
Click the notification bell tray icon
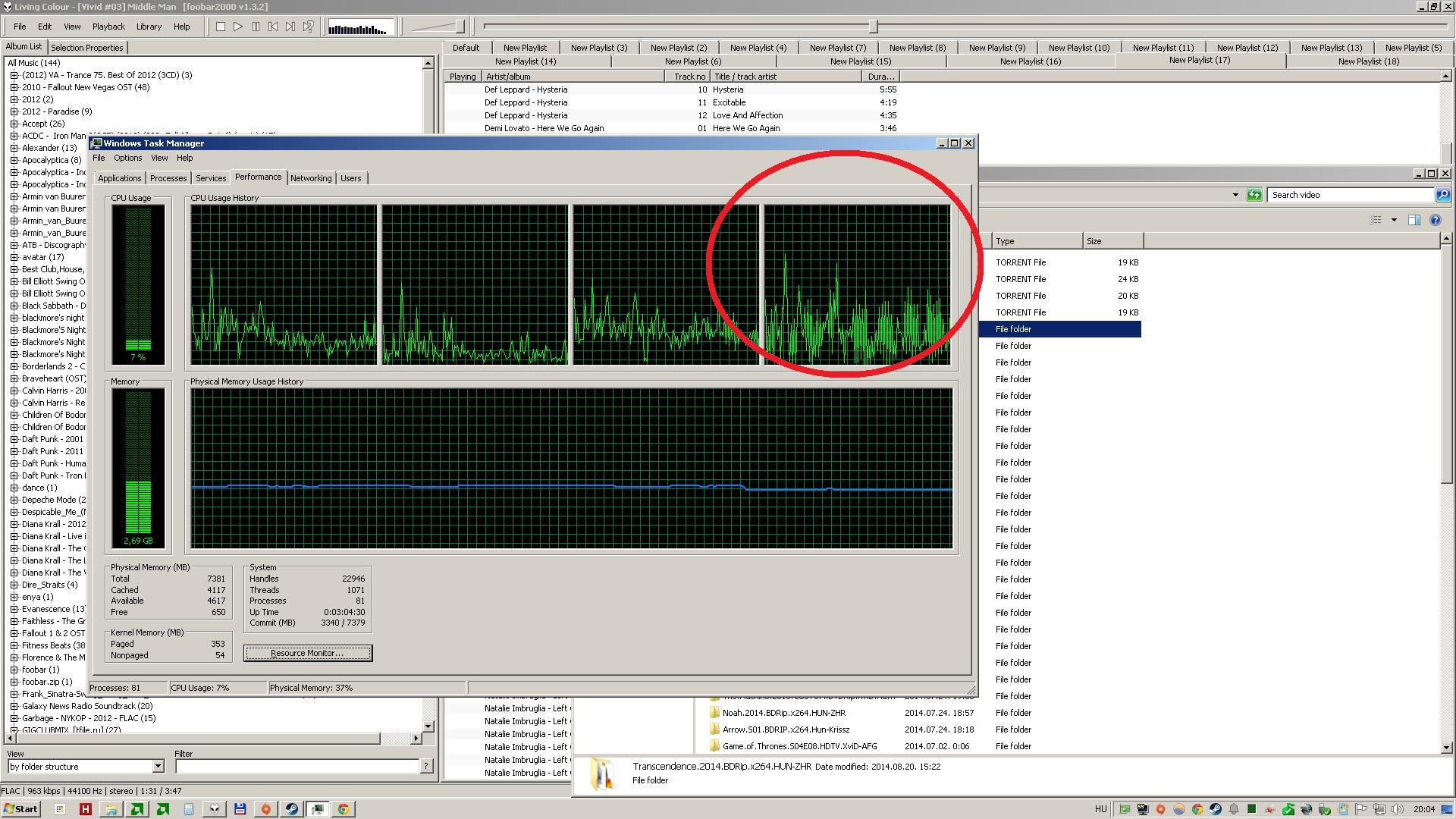(1234, 809)
